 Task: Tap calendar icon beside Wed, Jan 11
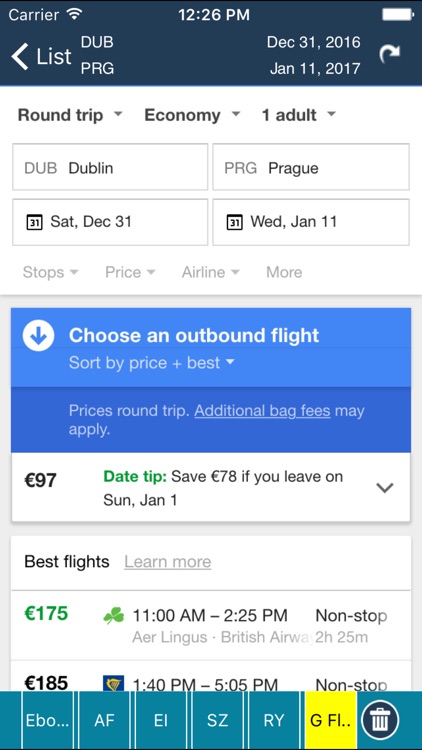point(234,222)
